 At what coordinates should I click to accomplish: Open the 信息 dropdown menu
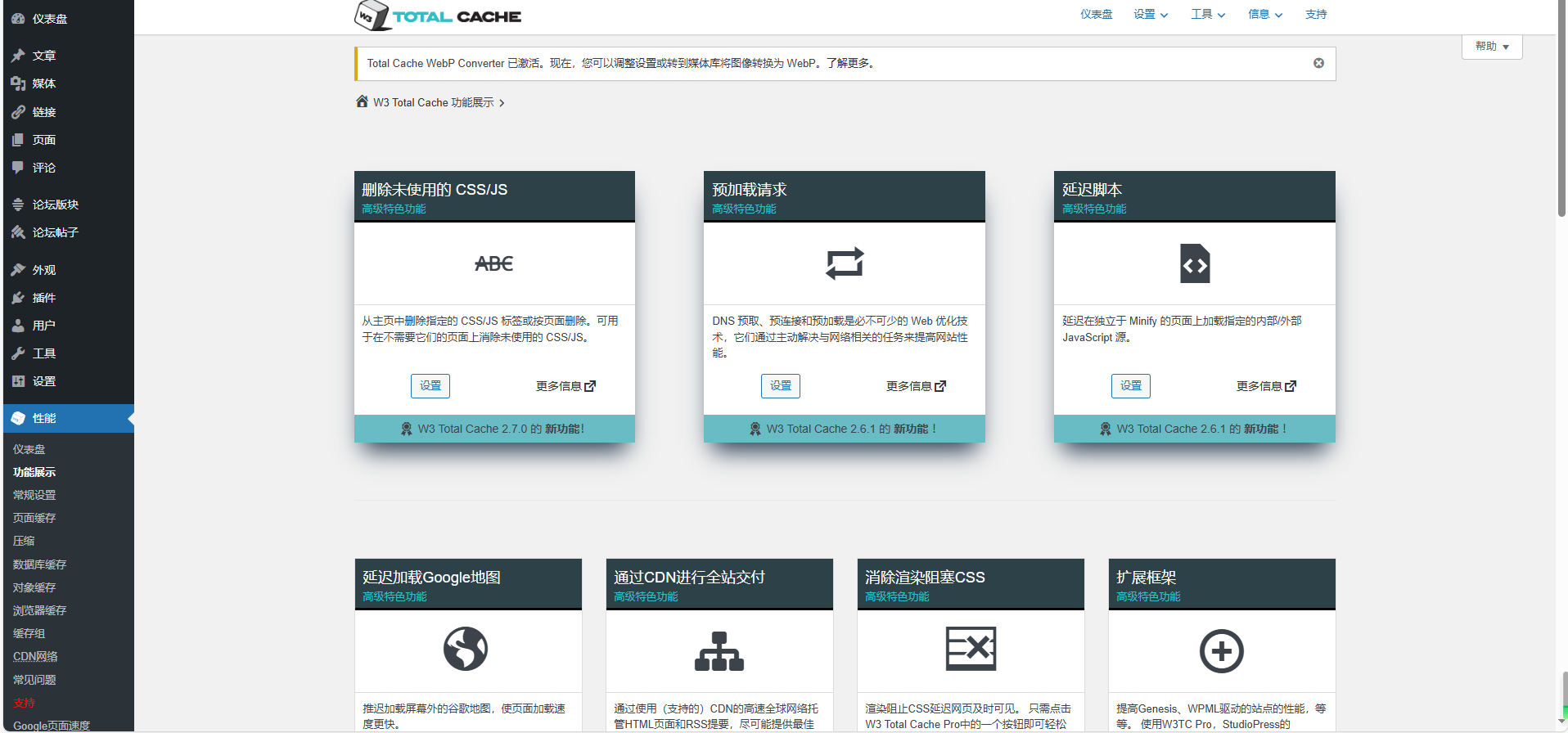[1264, 15]
